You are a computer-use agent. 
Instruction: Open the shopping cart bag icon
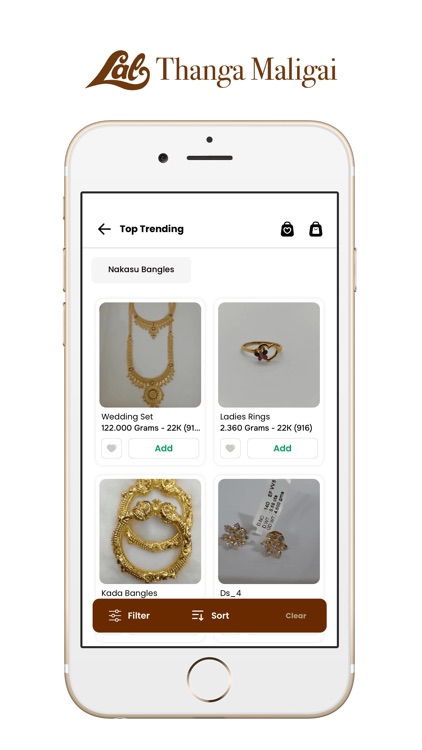[x=316, y=229]
